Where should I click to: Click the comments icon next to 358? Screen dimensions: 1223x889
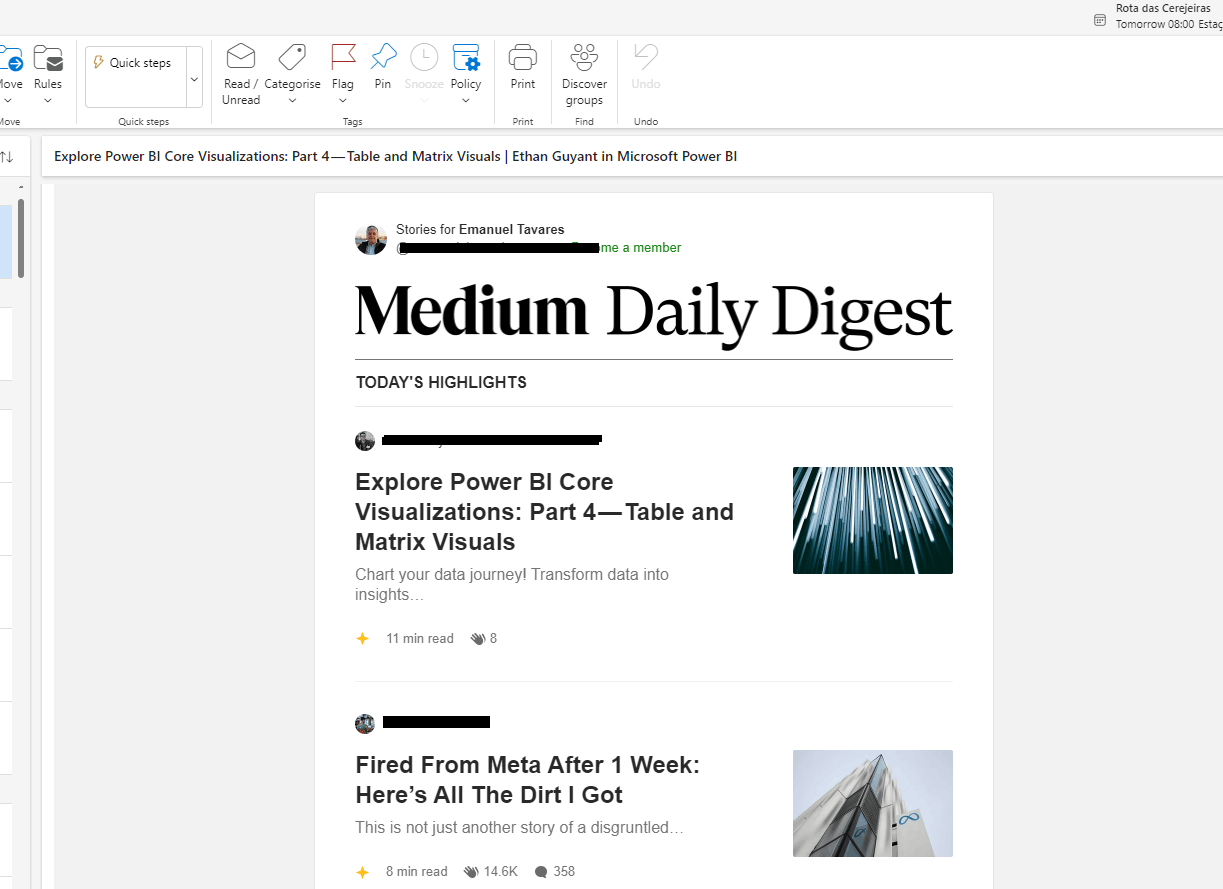pyautogui.click(x=541, y=872)
